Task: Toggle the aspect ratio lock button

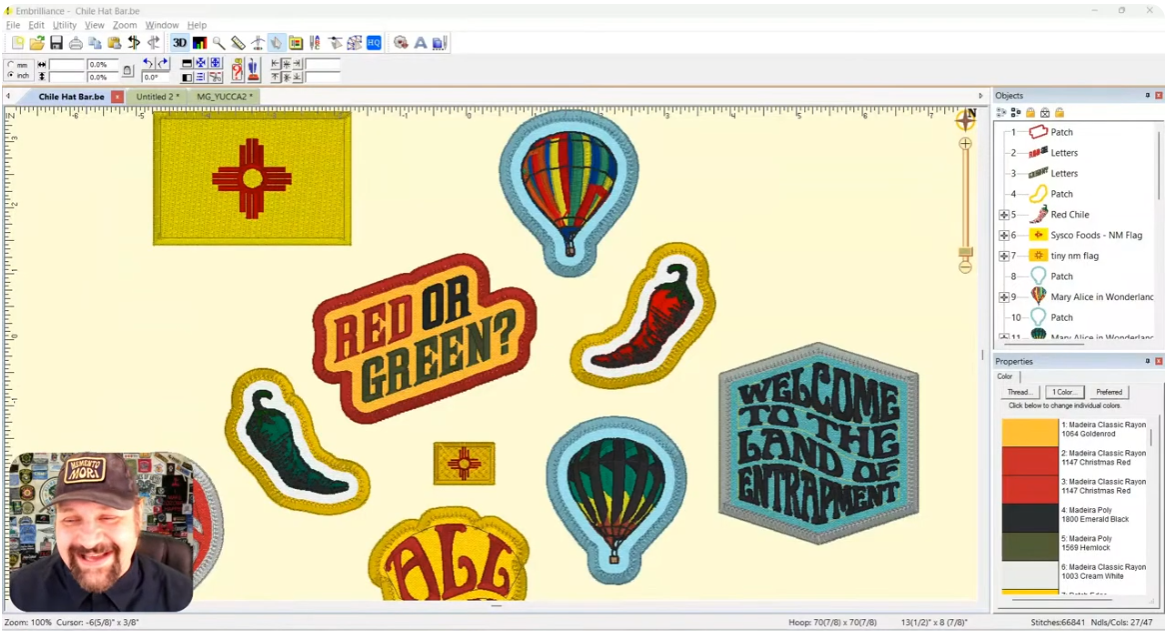Action: click(128, 70)
